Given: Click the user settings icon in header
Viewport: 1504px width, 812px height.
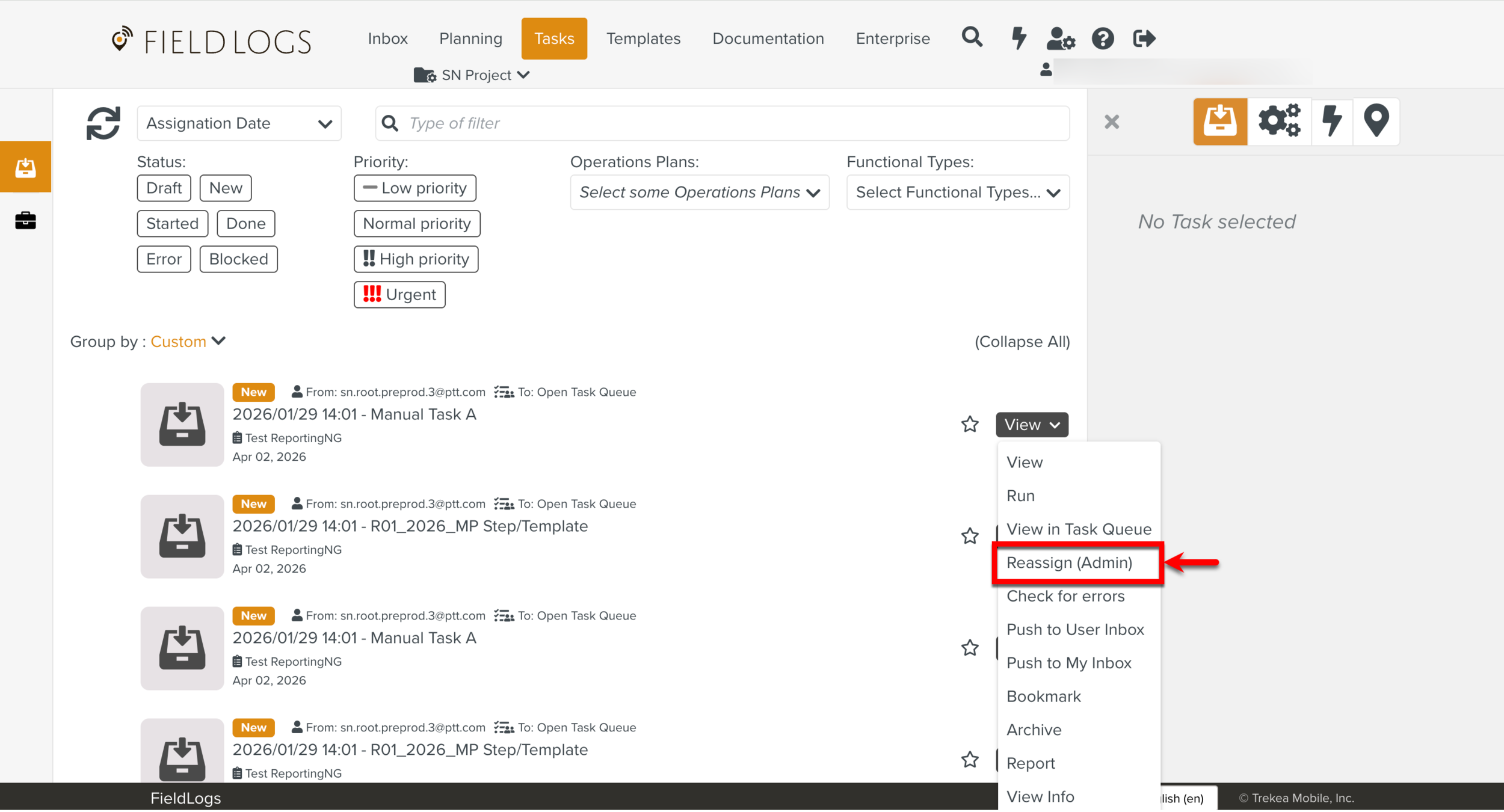Looking at the screenshot, I should click(1060, 39).
